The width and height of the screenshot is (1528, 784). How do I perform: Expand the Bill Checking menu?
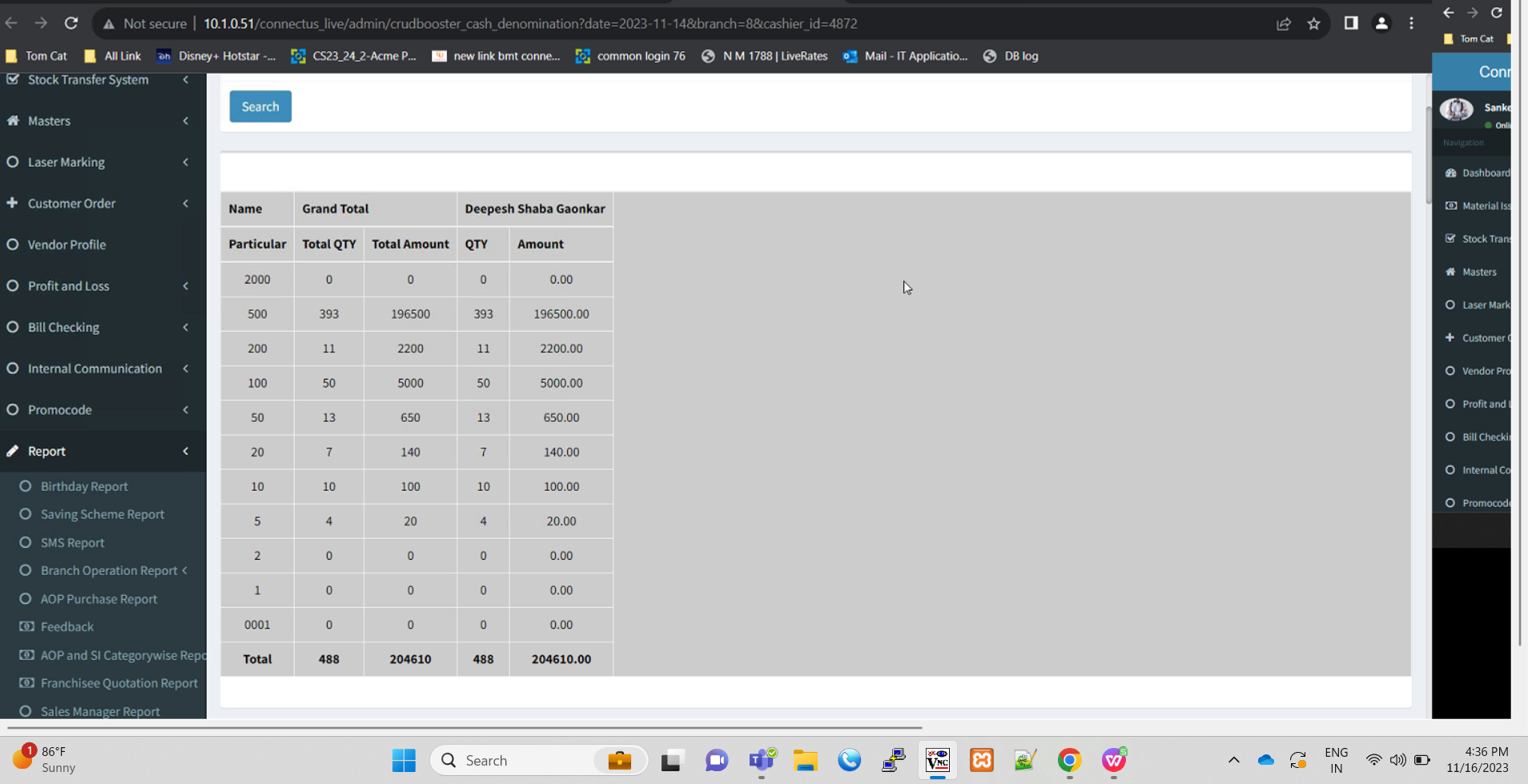tap(103, 327)
